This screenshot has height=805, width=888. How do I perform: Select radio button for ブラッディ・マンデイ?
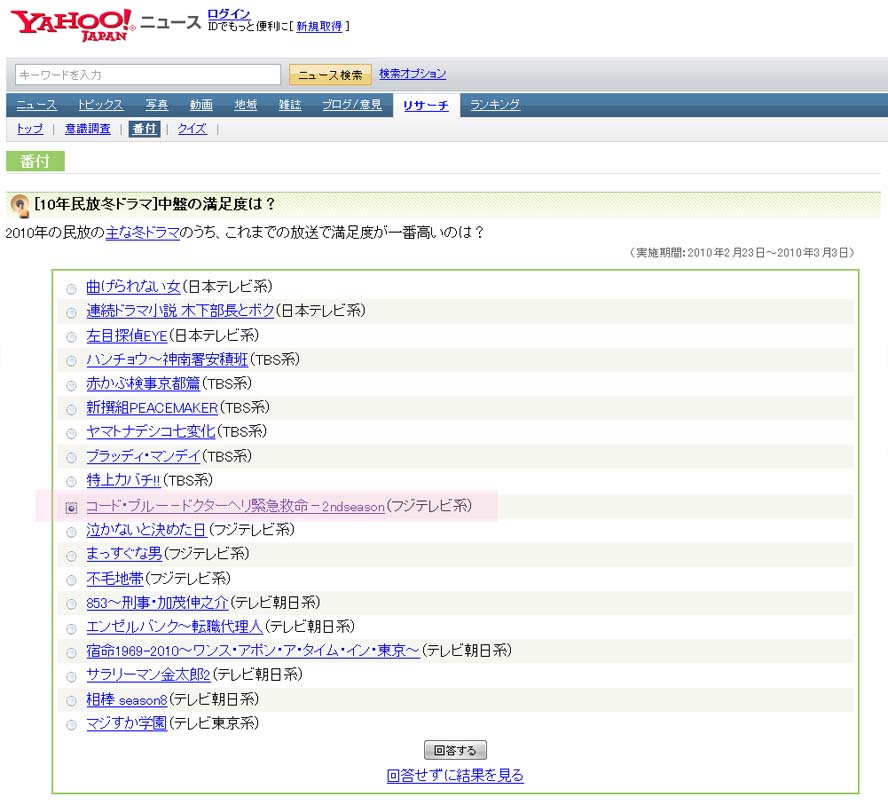point(71,458)
